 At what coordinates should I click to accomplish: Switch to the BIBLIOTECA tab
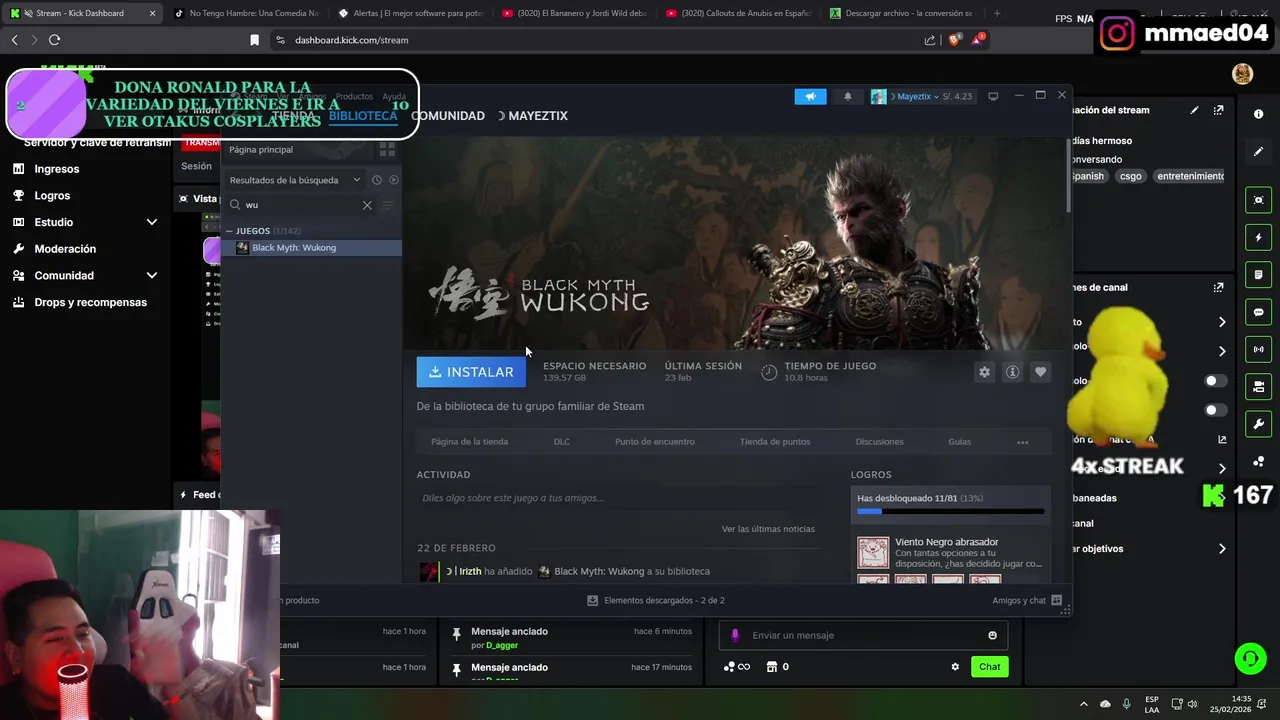pyautogui.click(x=363, y=116)
